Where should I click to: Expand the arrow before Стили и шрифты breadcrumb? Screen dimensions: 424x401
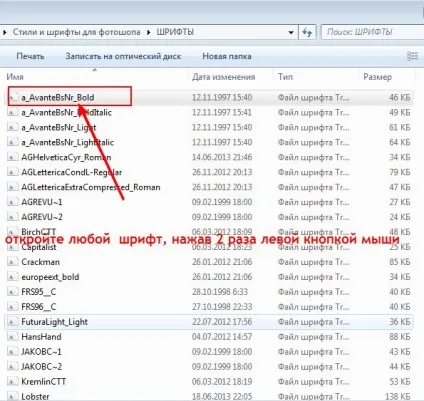pos(5,32)
